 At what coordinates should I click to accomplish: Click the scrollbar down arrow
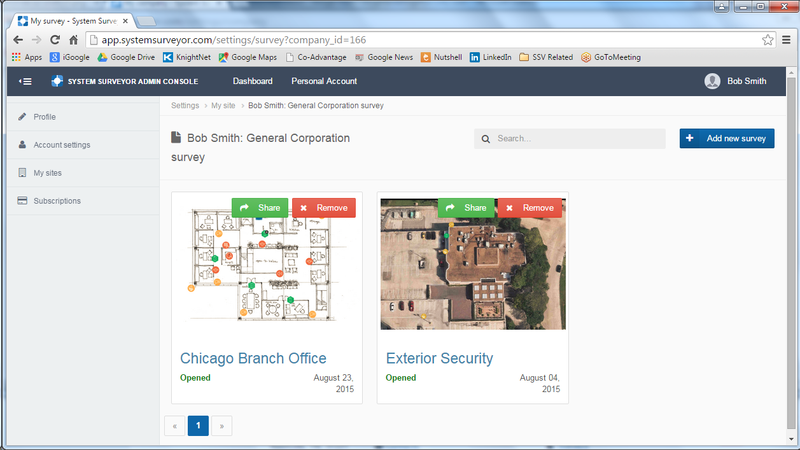pyautogui.click(x=791, y=439)
